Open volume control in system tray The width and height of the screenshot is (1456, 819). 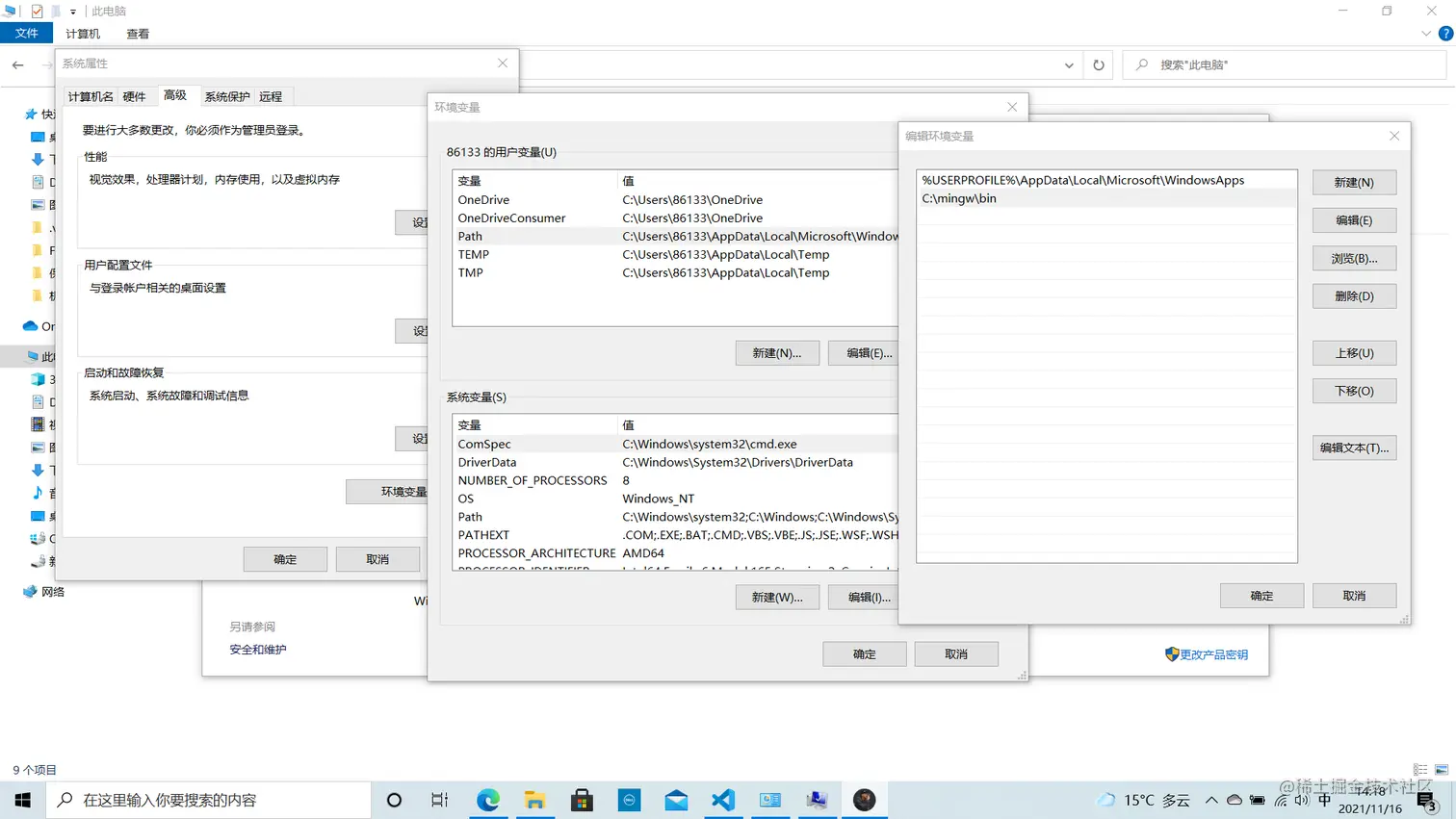click(1302, 800)
